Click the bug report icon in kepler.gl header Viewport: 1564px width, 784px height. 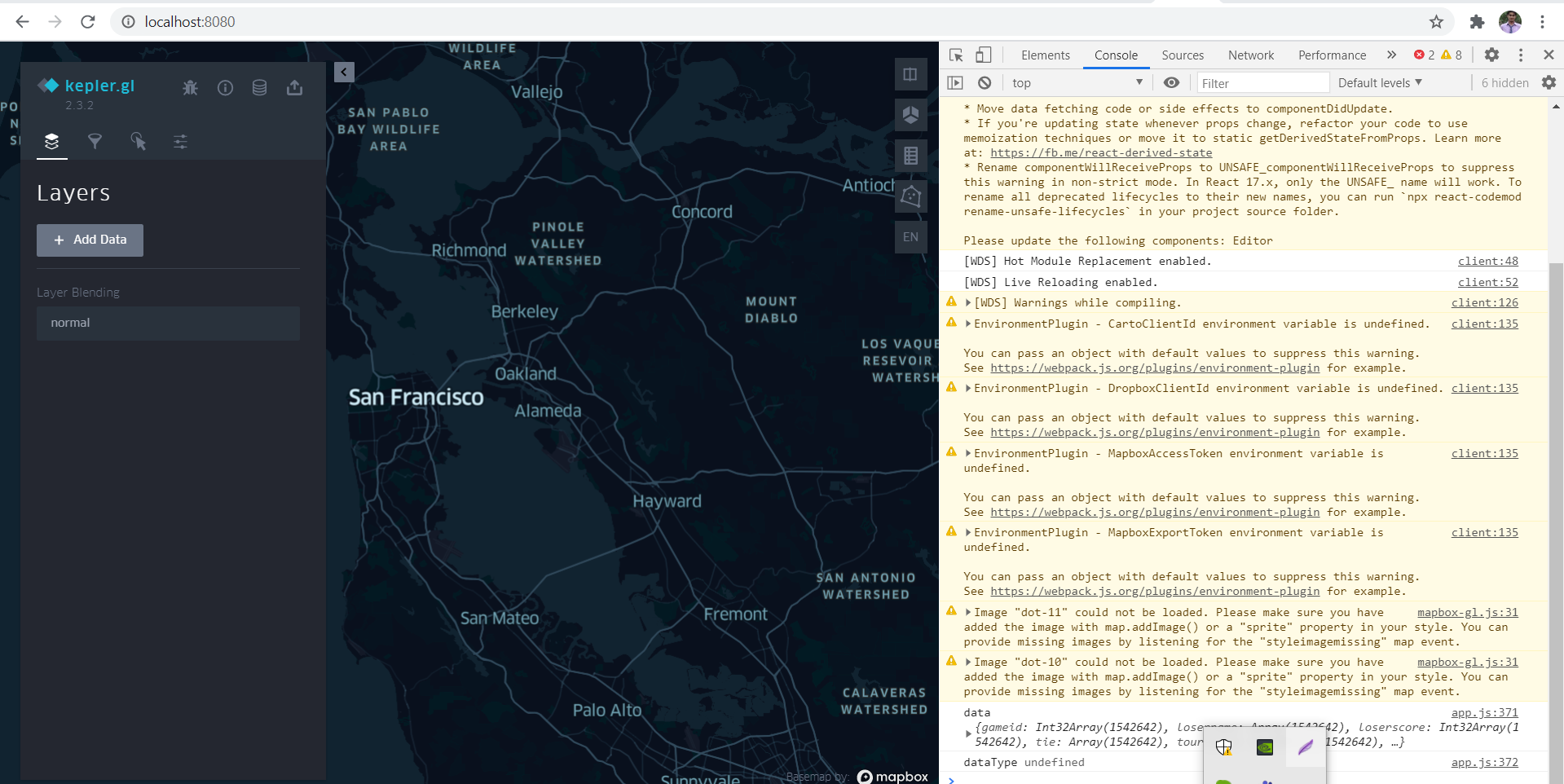(190, 87)
